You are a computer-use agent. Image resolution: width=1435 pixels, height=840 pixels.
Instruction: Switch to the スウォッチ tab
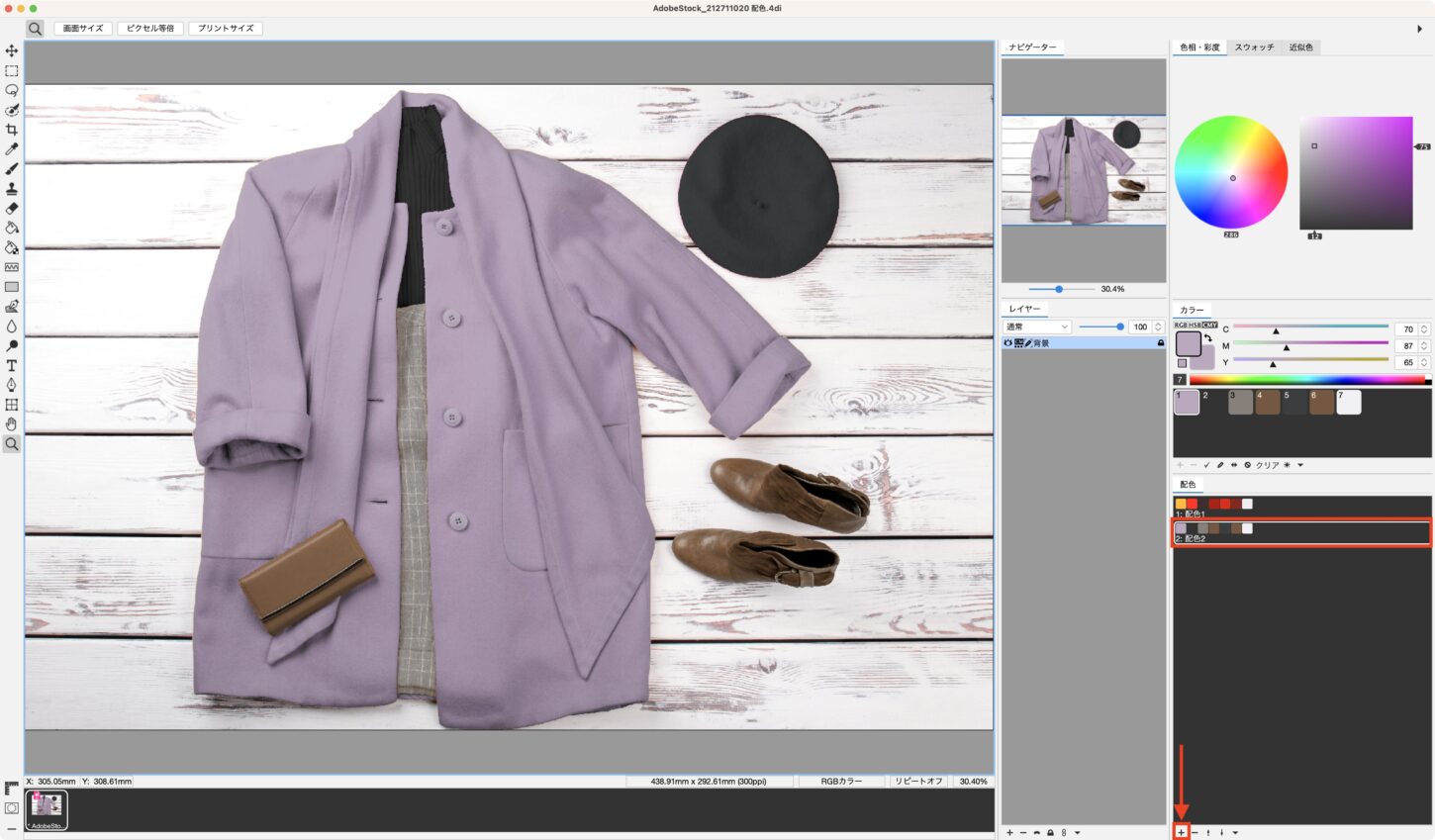[1254, 47]
